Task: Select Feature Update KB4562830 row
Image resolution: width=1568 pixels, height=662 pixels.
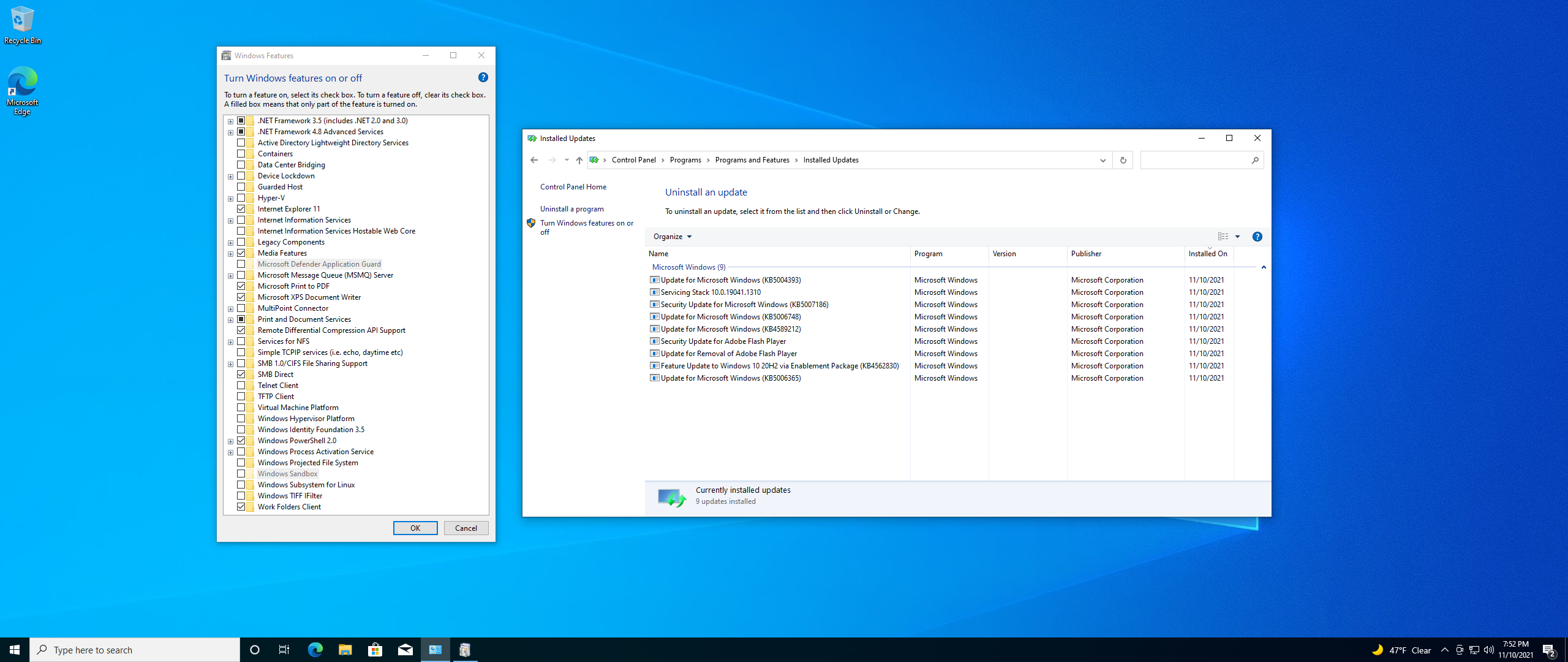Action: (x=939, y=366)
